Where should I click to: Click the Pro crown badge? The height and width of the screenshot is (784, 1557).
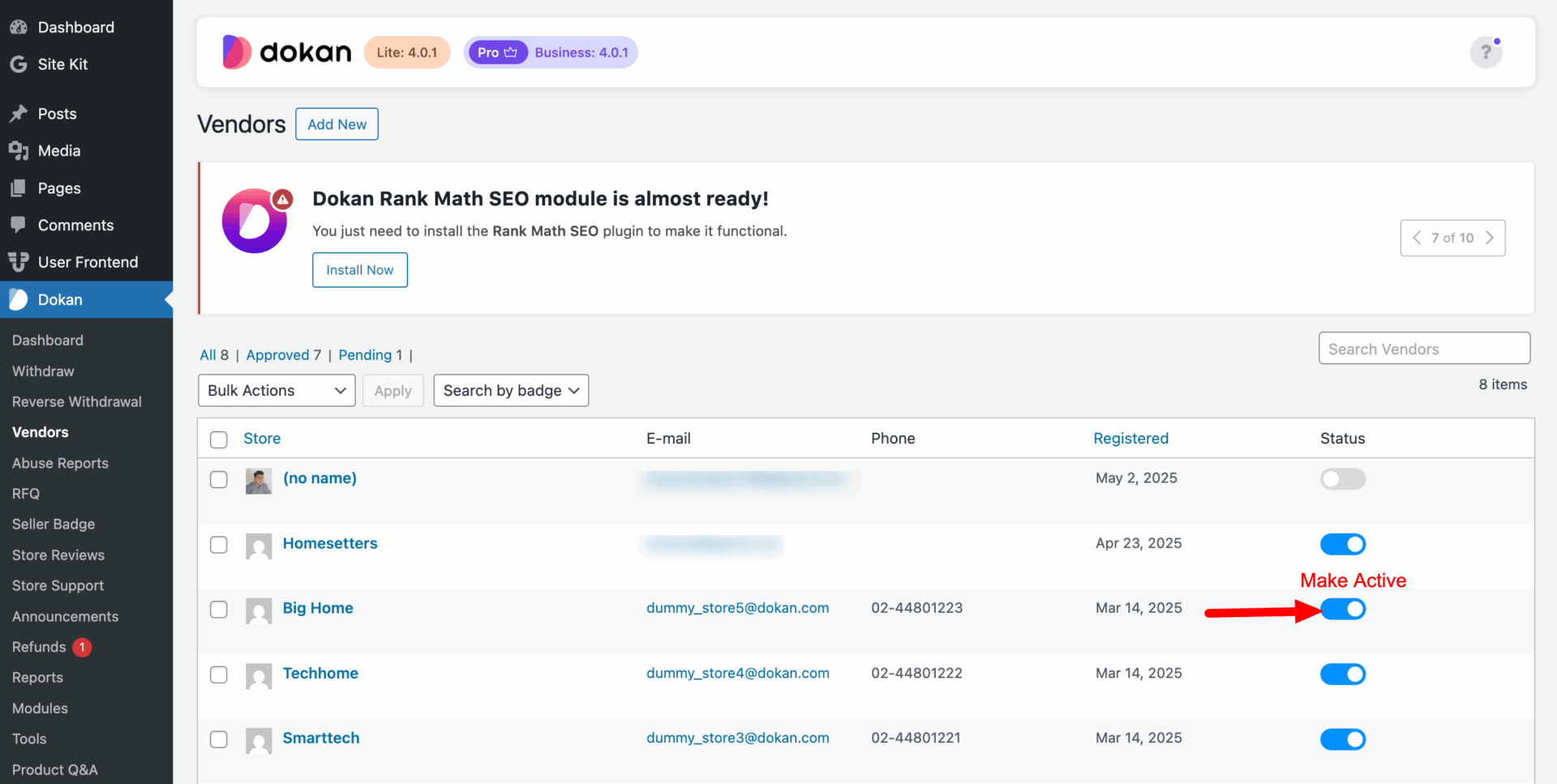click(498, 53)
